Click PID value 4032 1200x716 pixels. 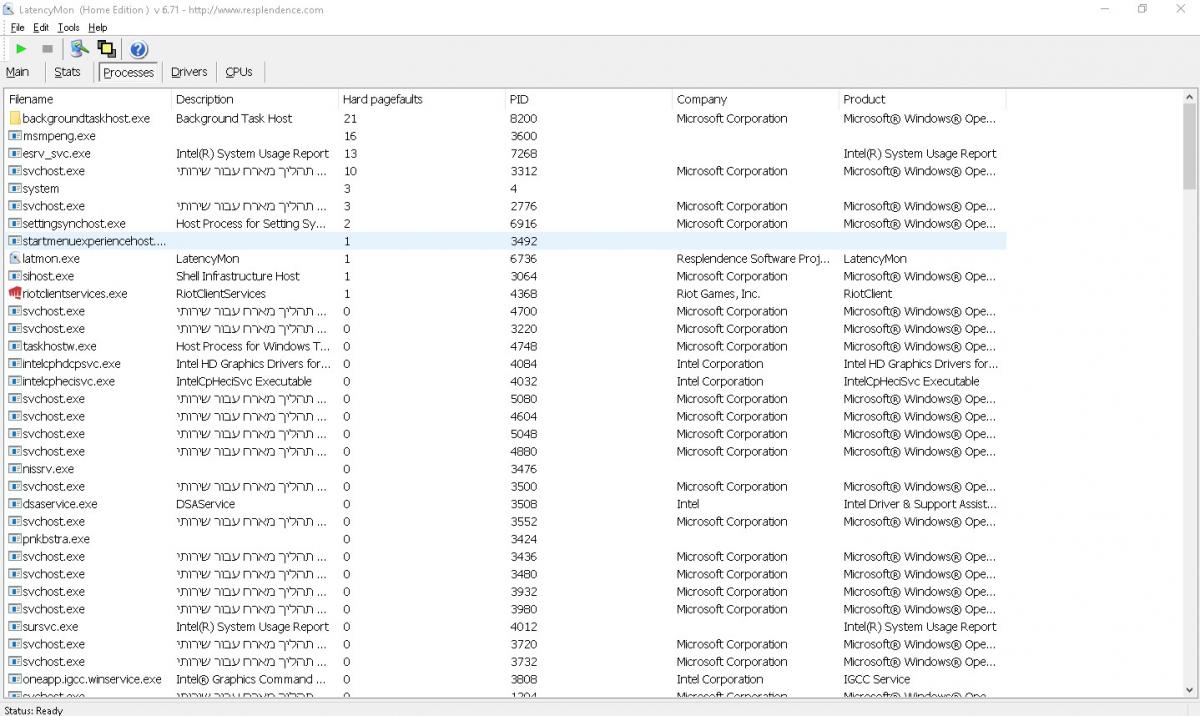(x=523, y=381)
